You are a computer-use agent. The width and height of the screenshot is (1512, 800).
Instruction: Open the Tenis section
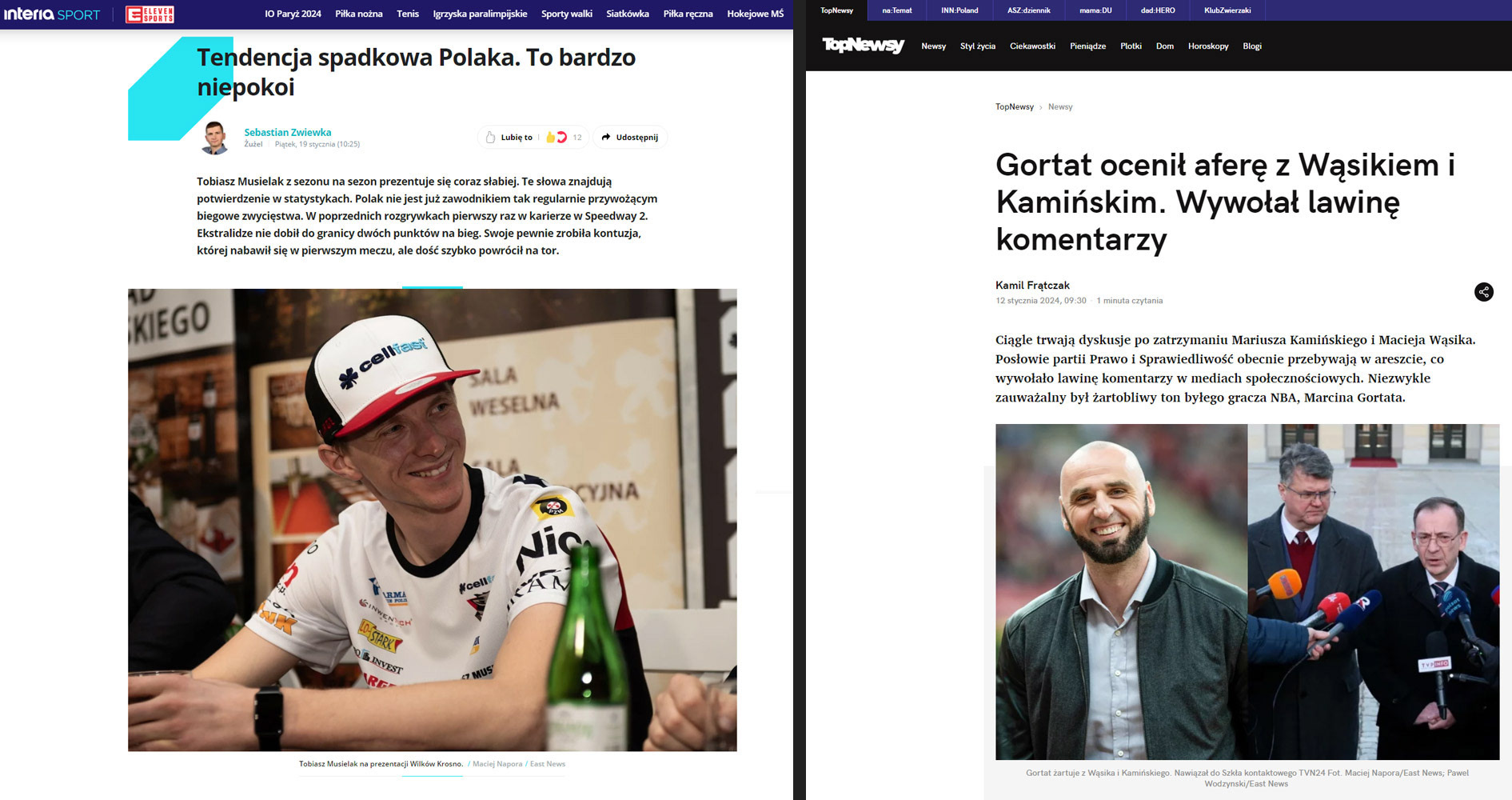click(x=408, y=14)
